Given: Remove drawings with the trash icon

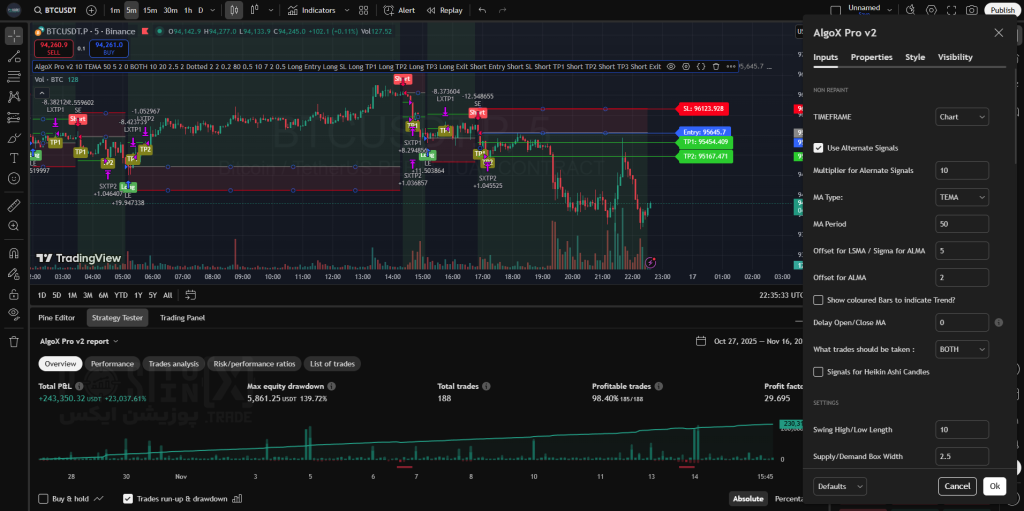Looking at the screenshot, I should click(x=14, y=341).
